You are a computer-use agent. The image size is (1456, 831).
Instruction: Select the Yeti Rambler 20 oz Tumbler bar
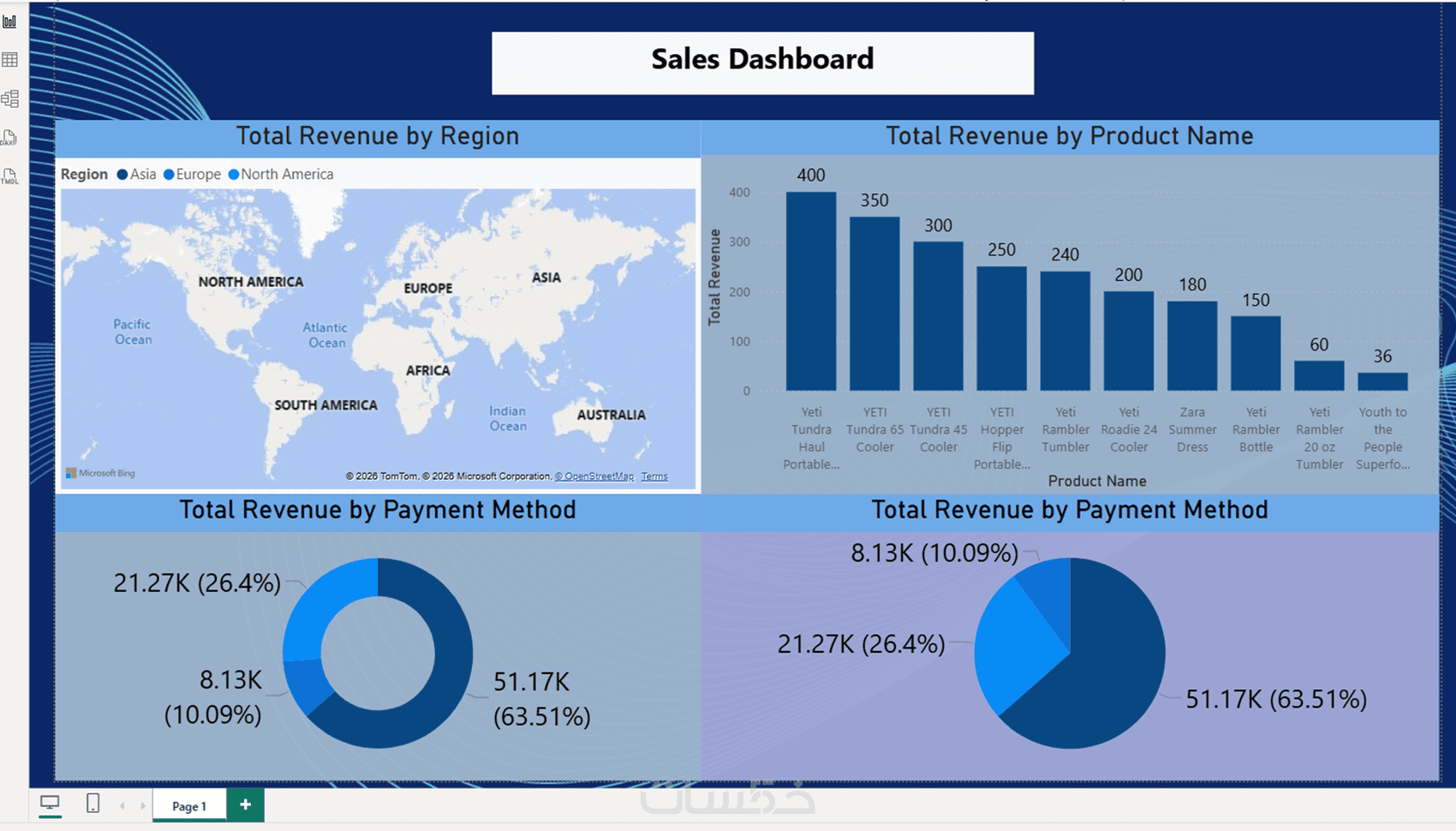coord(1319,376)
